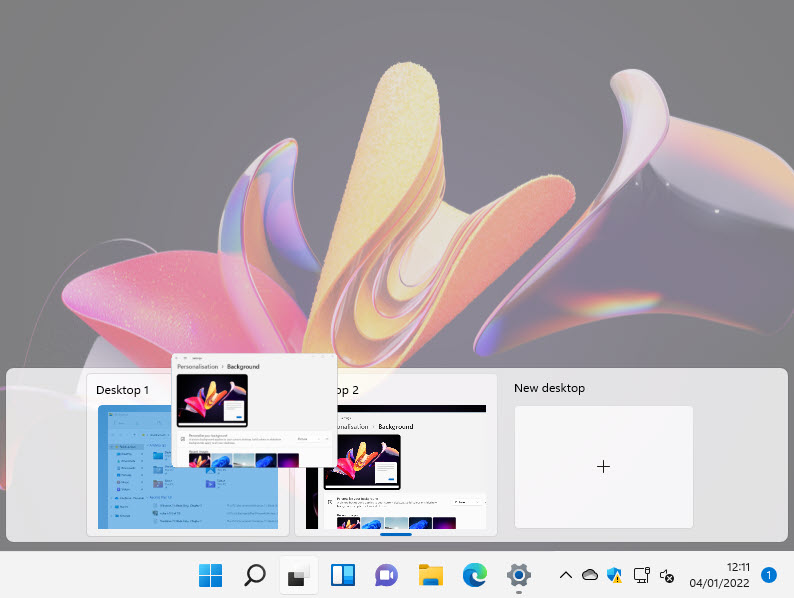Viewport: 794px width, 598px height.
Task: Launch Microsoft Edge browser
Action: click(x=474, y=575)
